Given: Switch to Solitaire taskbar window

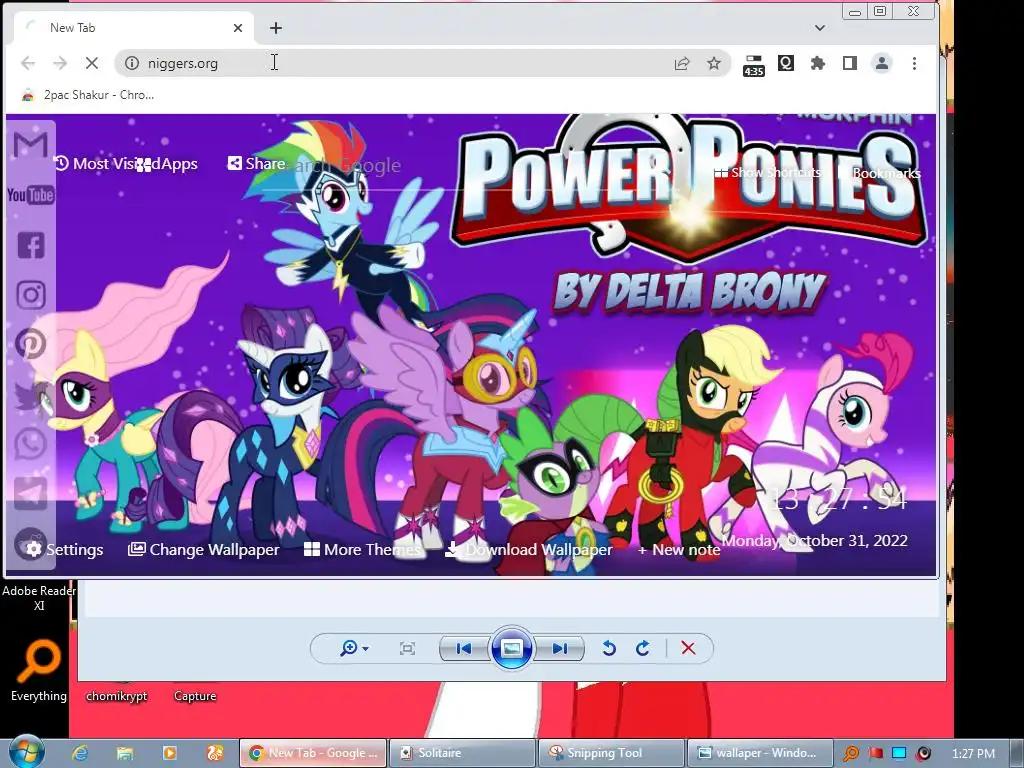Looking at the screenshot, I should coord(462,753).
